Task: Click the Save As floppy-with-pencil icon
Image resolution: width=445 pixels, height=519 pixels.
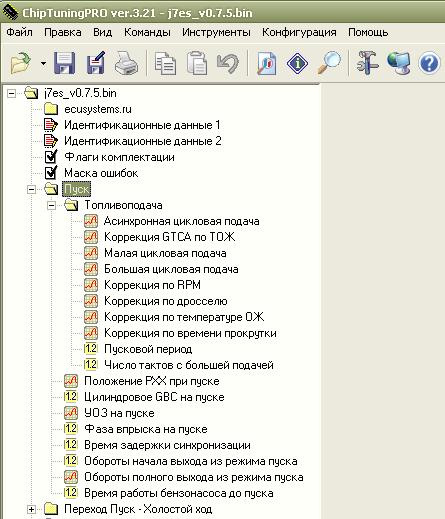Action: 96,63
